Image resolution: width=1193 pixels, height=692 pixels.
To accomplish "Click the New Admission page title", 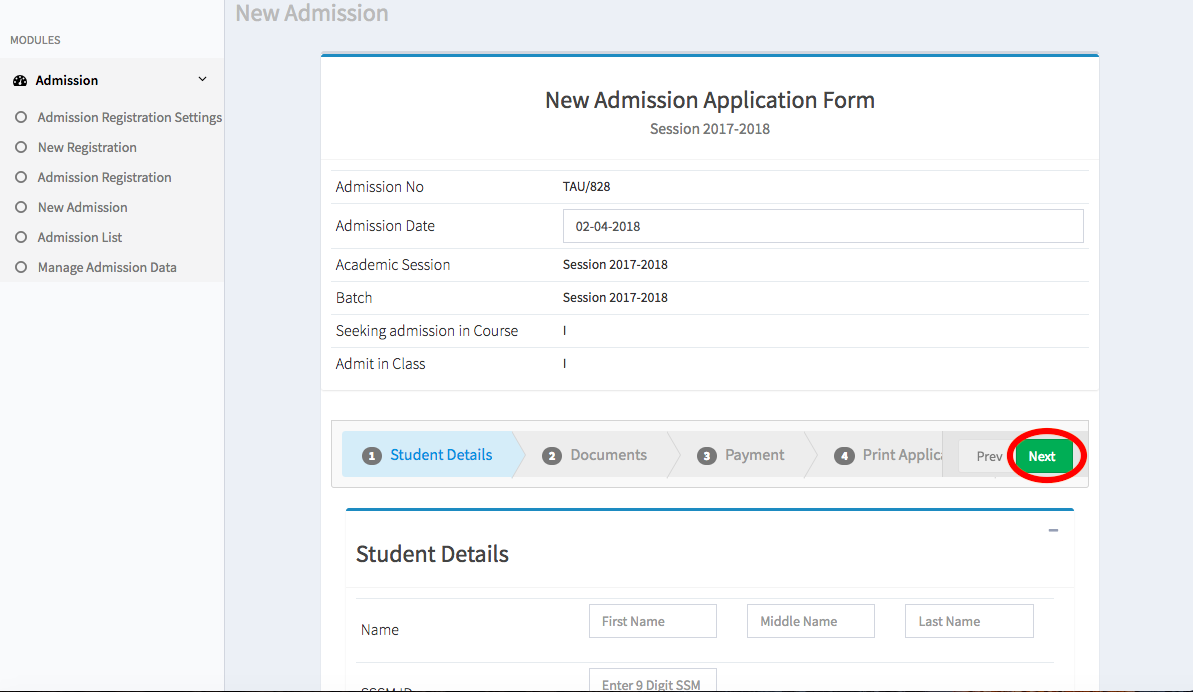I will (312, 12).
